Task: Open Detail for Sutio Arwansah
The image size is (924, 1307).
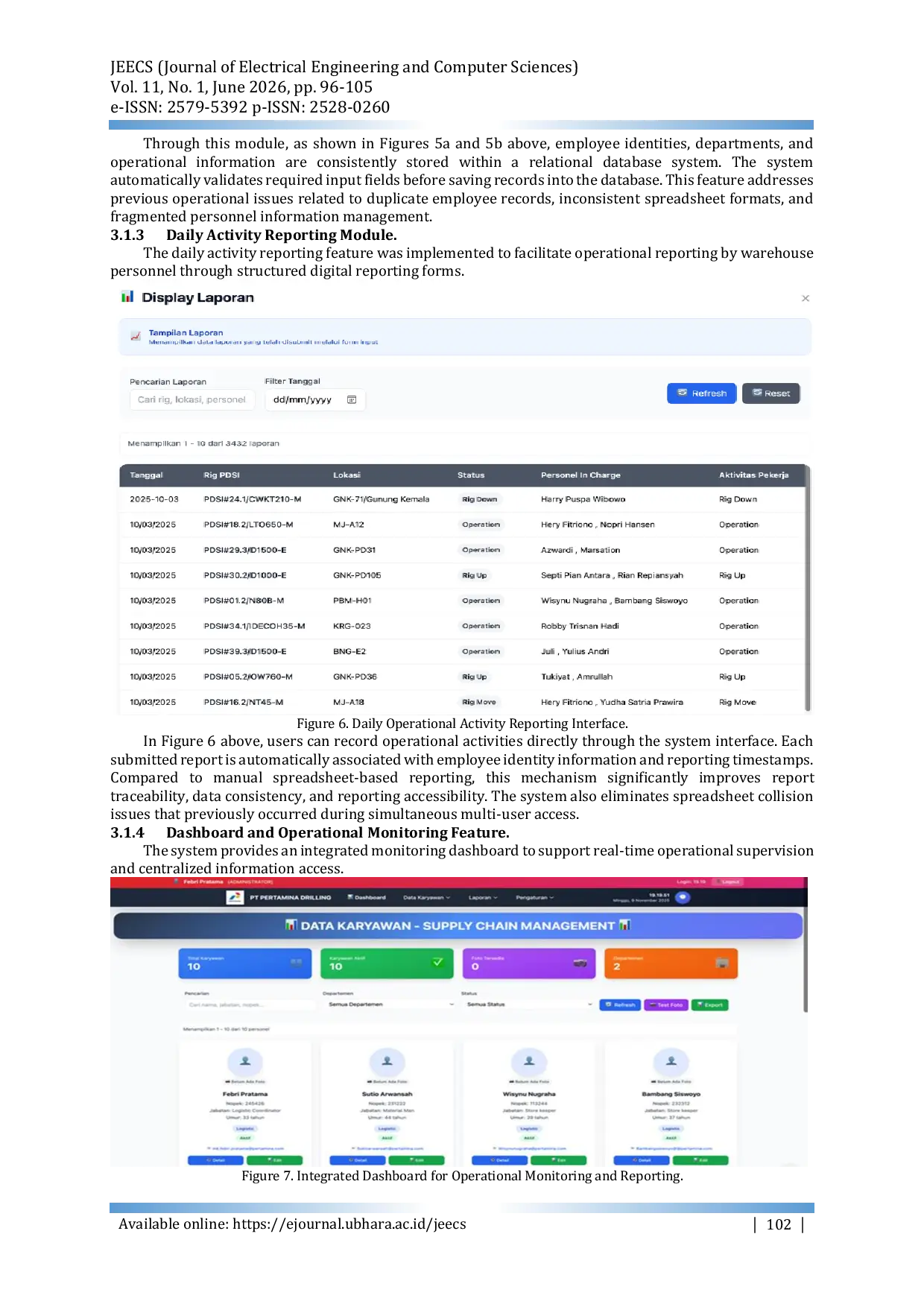Action: coord(358,1160)
